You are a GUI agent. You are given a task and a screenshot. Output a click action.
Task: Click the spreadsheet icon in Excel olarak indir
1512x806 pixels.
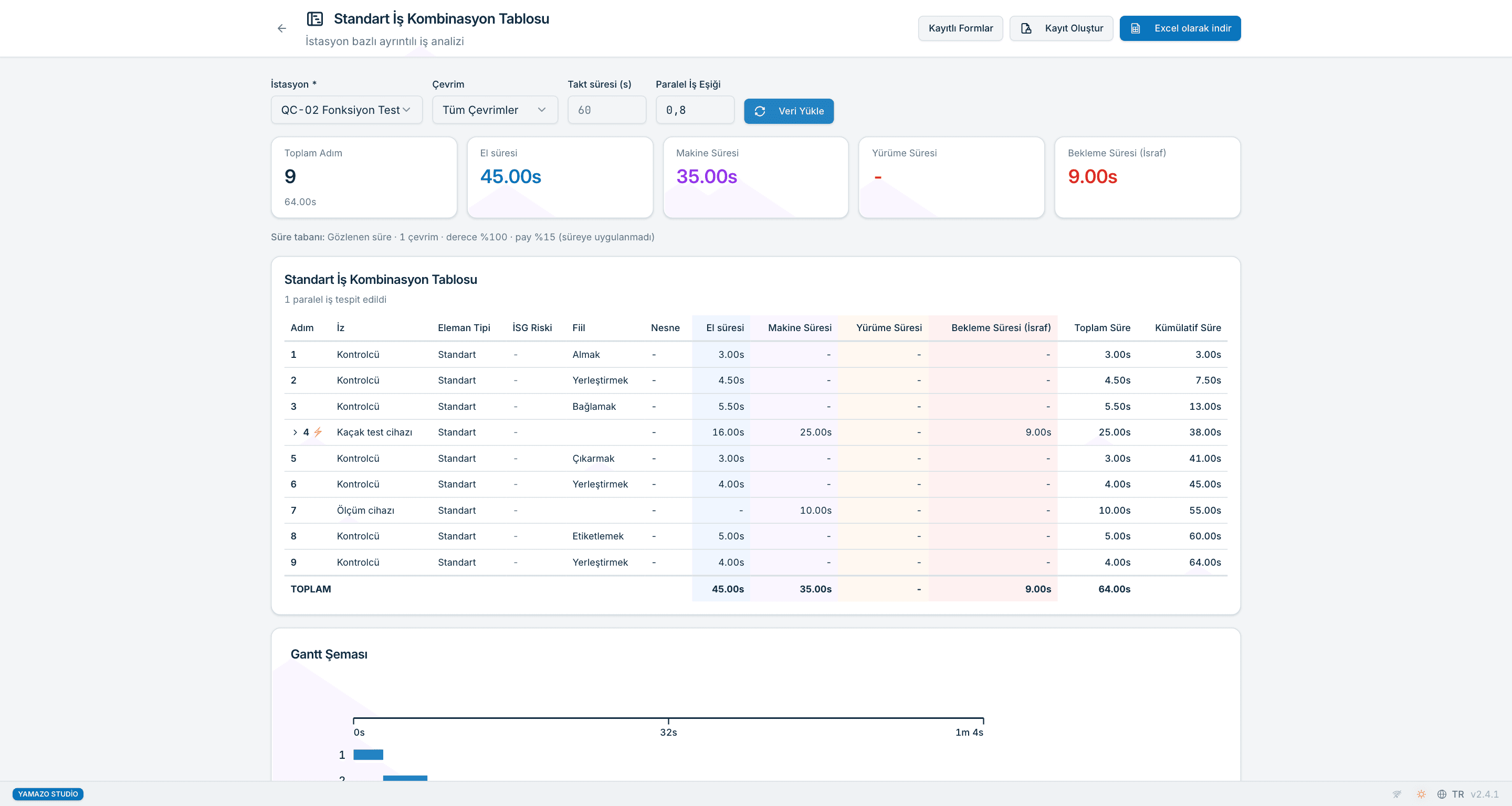pyautogui.click(x=1136, y=28)
